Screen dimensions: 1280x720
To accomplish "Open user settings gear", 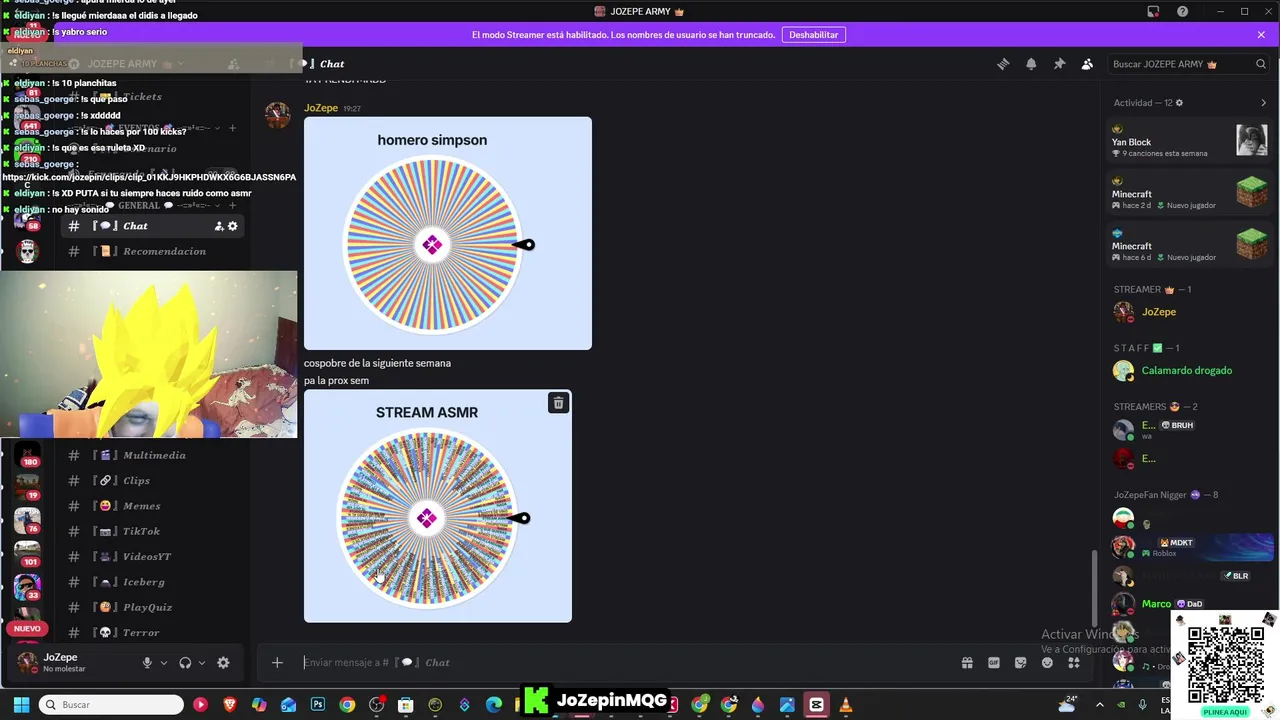I will 223,662.
